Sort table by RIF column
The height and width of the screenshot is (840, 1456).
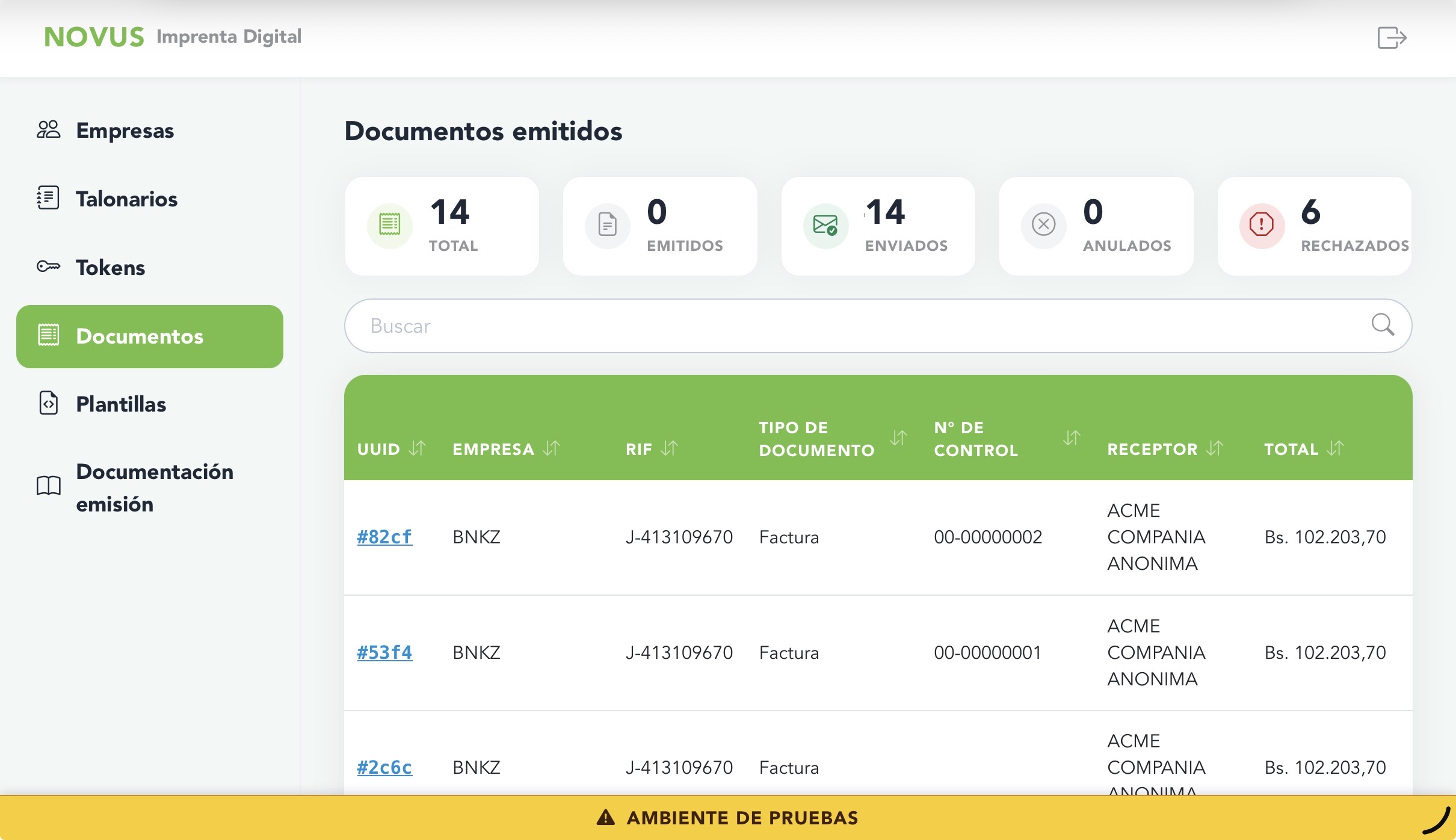669,448
